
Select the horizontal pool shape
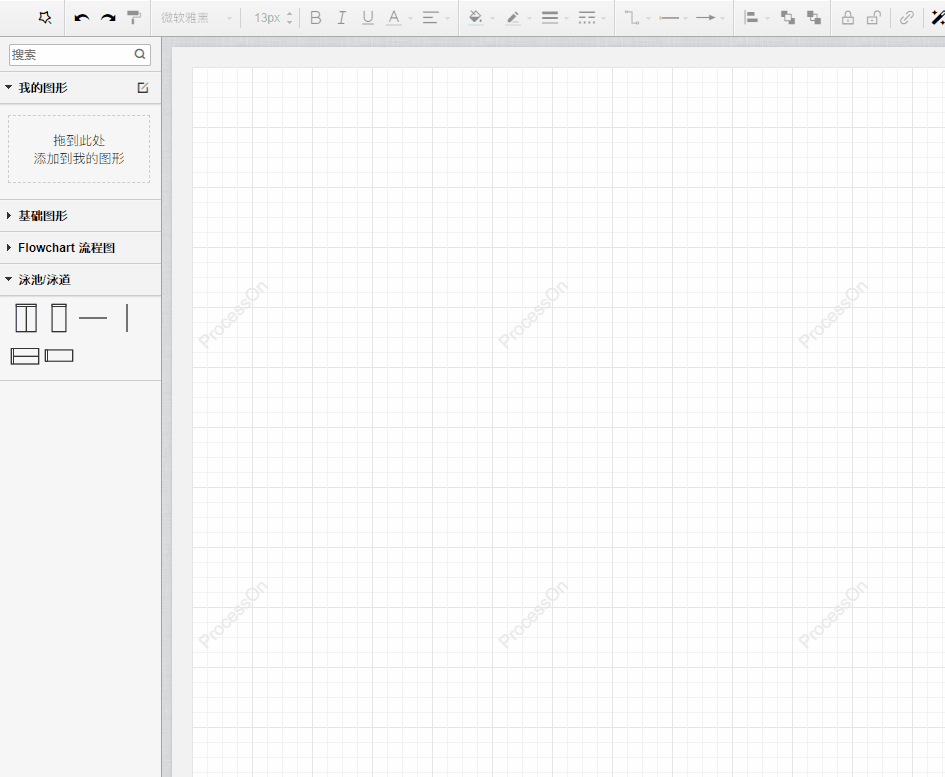[x=25, y=356]
